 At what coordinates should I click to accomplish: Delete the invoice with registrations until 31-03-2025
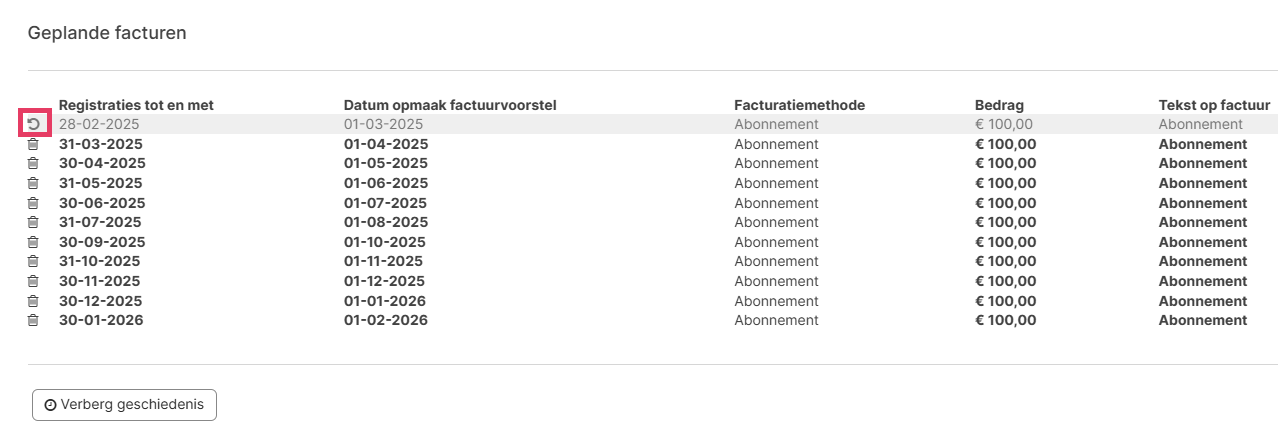(x=33, y=144)
